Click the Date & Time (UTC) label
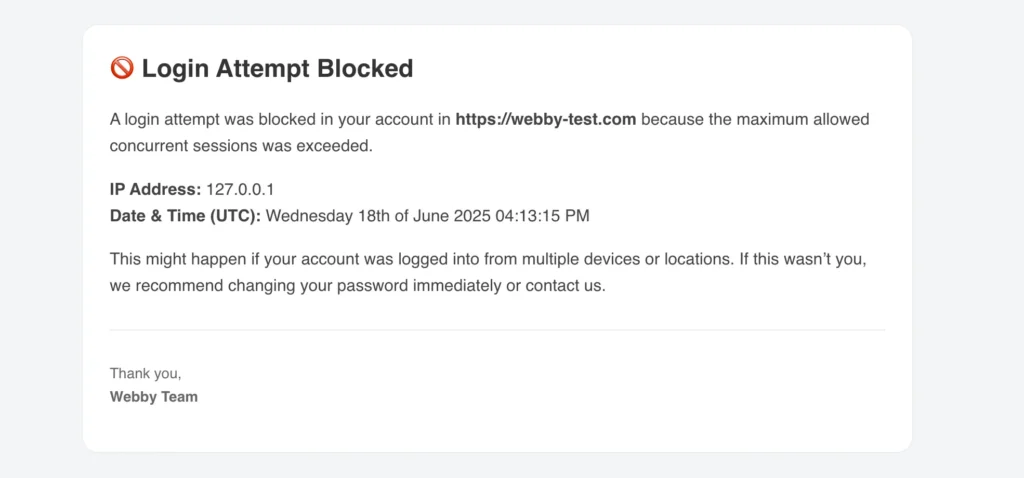The height and width of the screenshot is (478, 1024). point(185,216)
